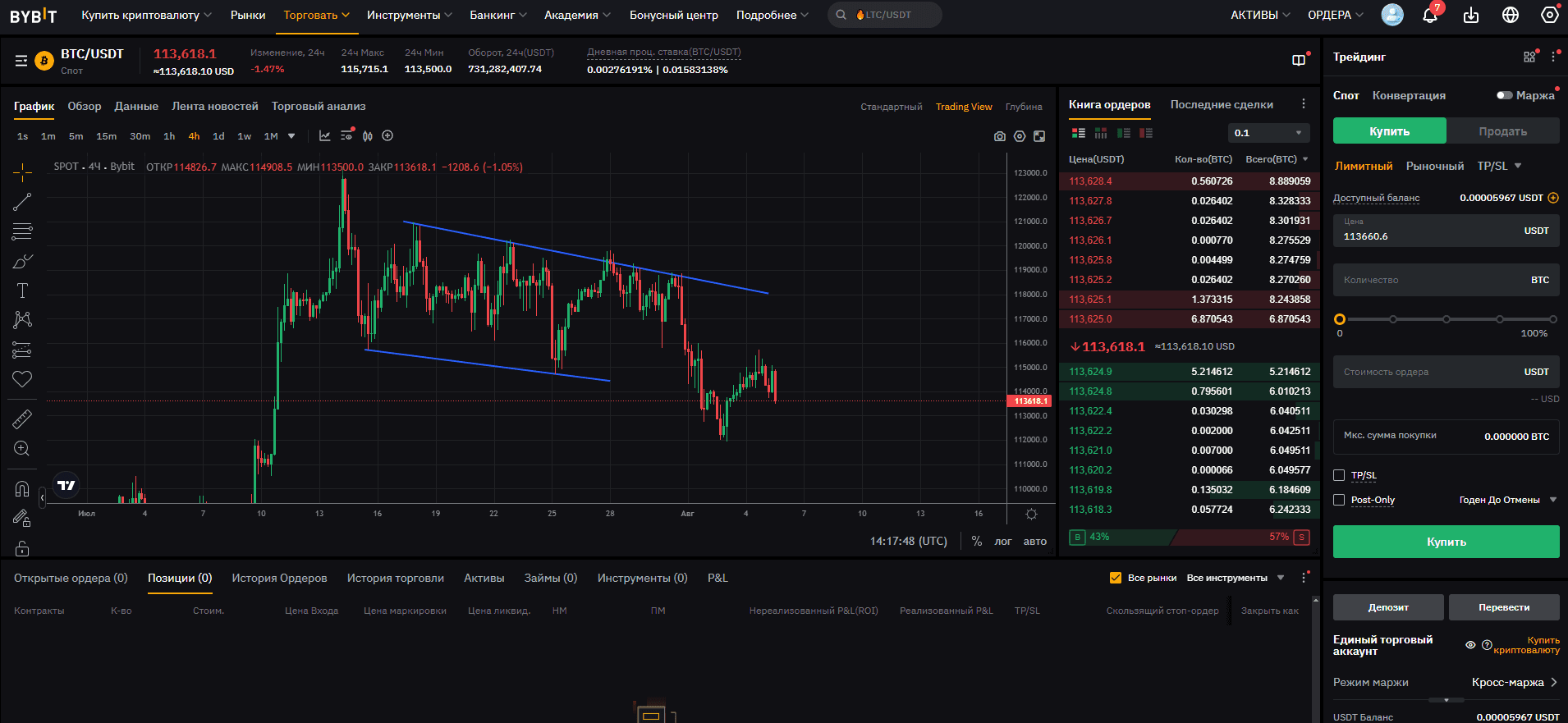1568x723 pixels.
Task: Open the candle chart type selector
Action: (x=368, y=136)
